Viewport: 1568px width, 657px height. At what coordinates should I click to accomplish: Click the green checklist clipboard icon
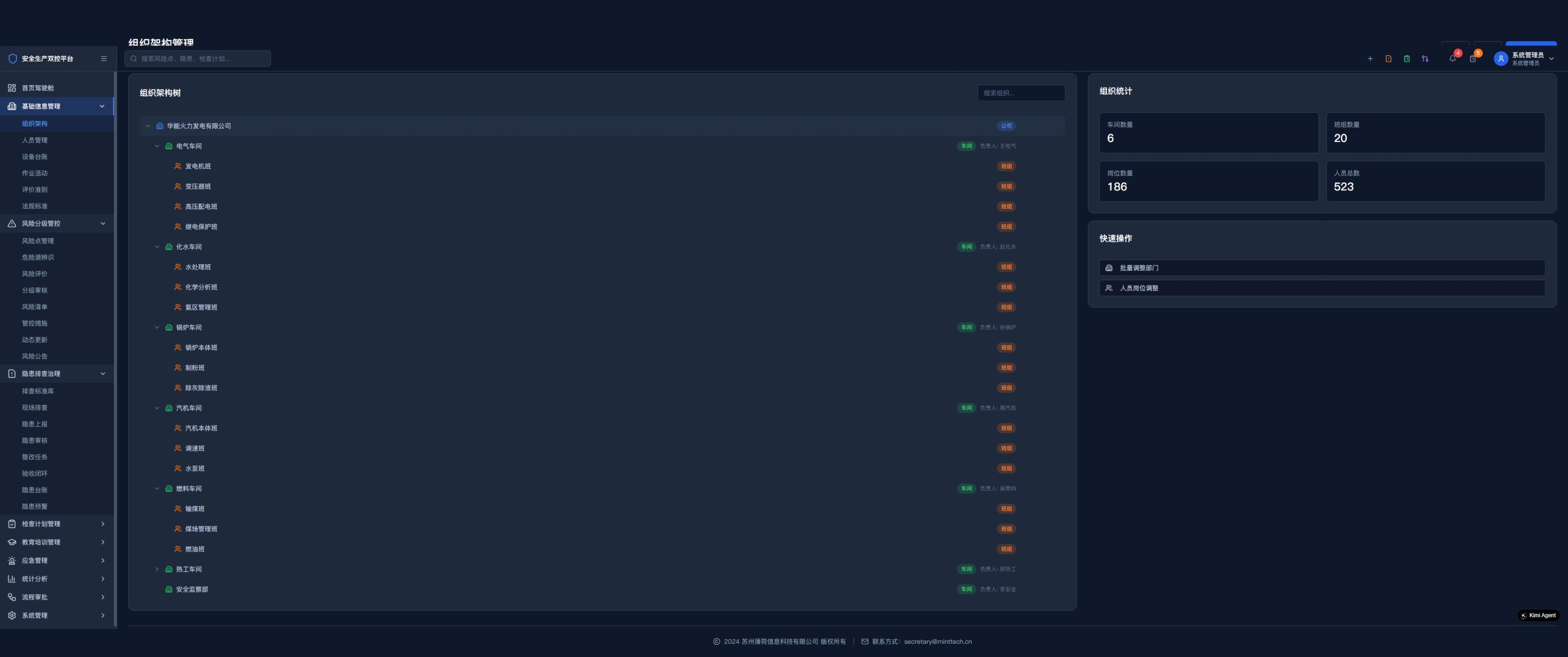1406,59
